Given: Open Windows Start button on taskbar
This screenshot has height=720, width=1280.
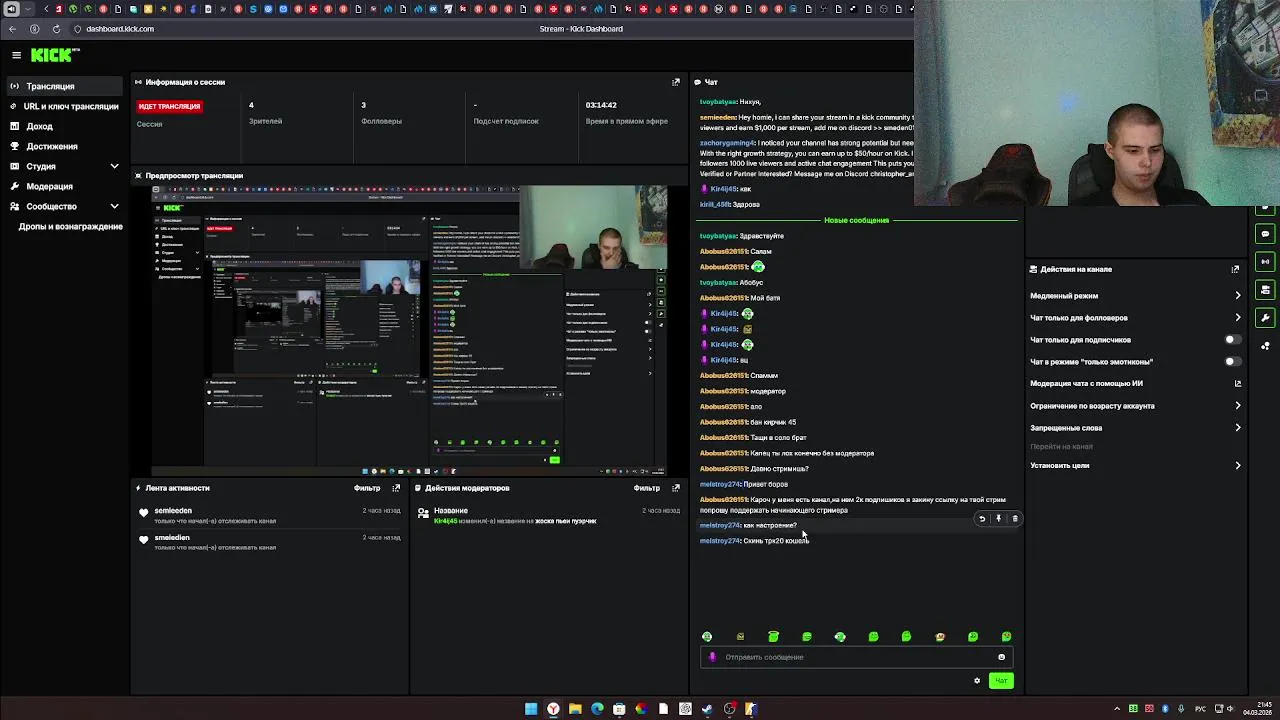Looking at the screenshot, I should 531,709.
